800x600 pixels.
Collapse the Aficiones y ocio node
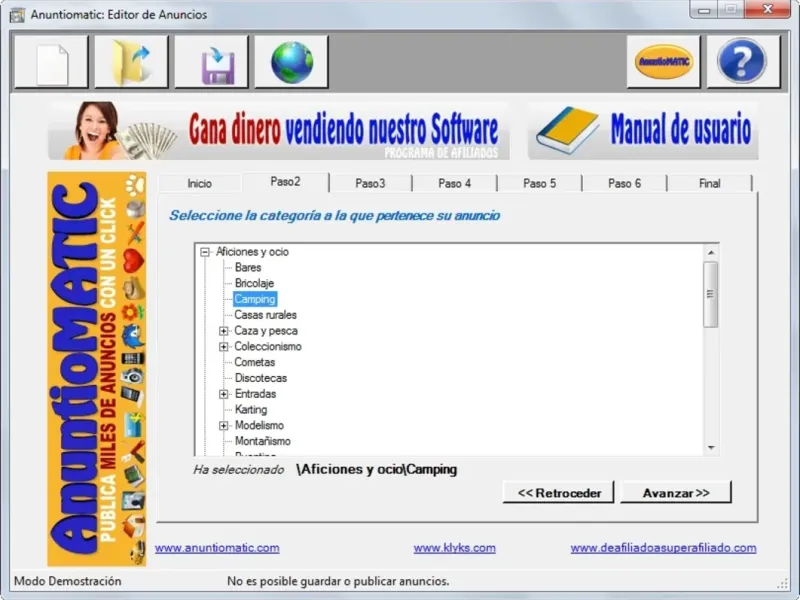pyautogui.click(x=205, y=252)
